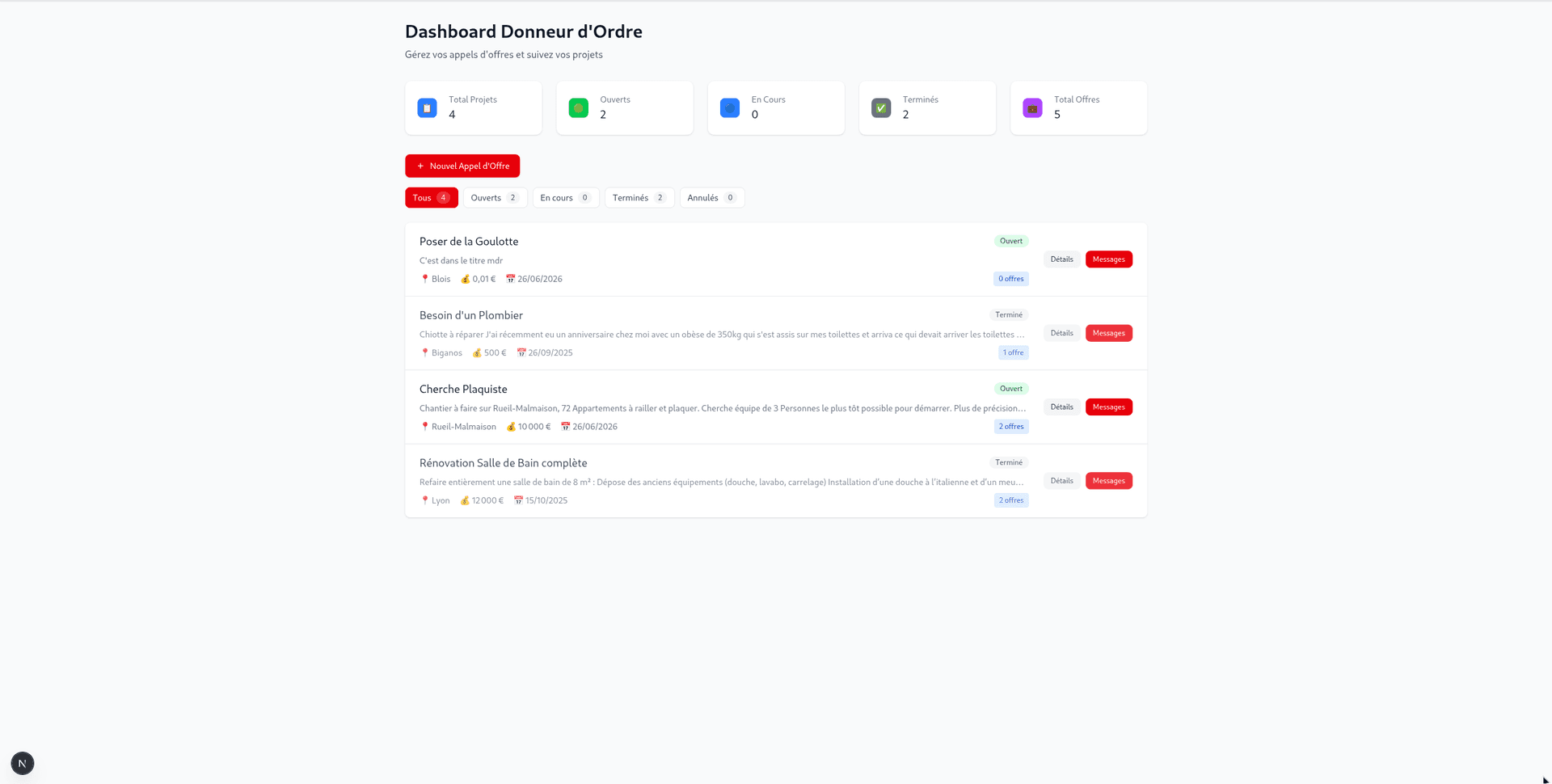Show the En cours filter tab
The width and height of the screenshot is (1552, 784).
[565, 198]
